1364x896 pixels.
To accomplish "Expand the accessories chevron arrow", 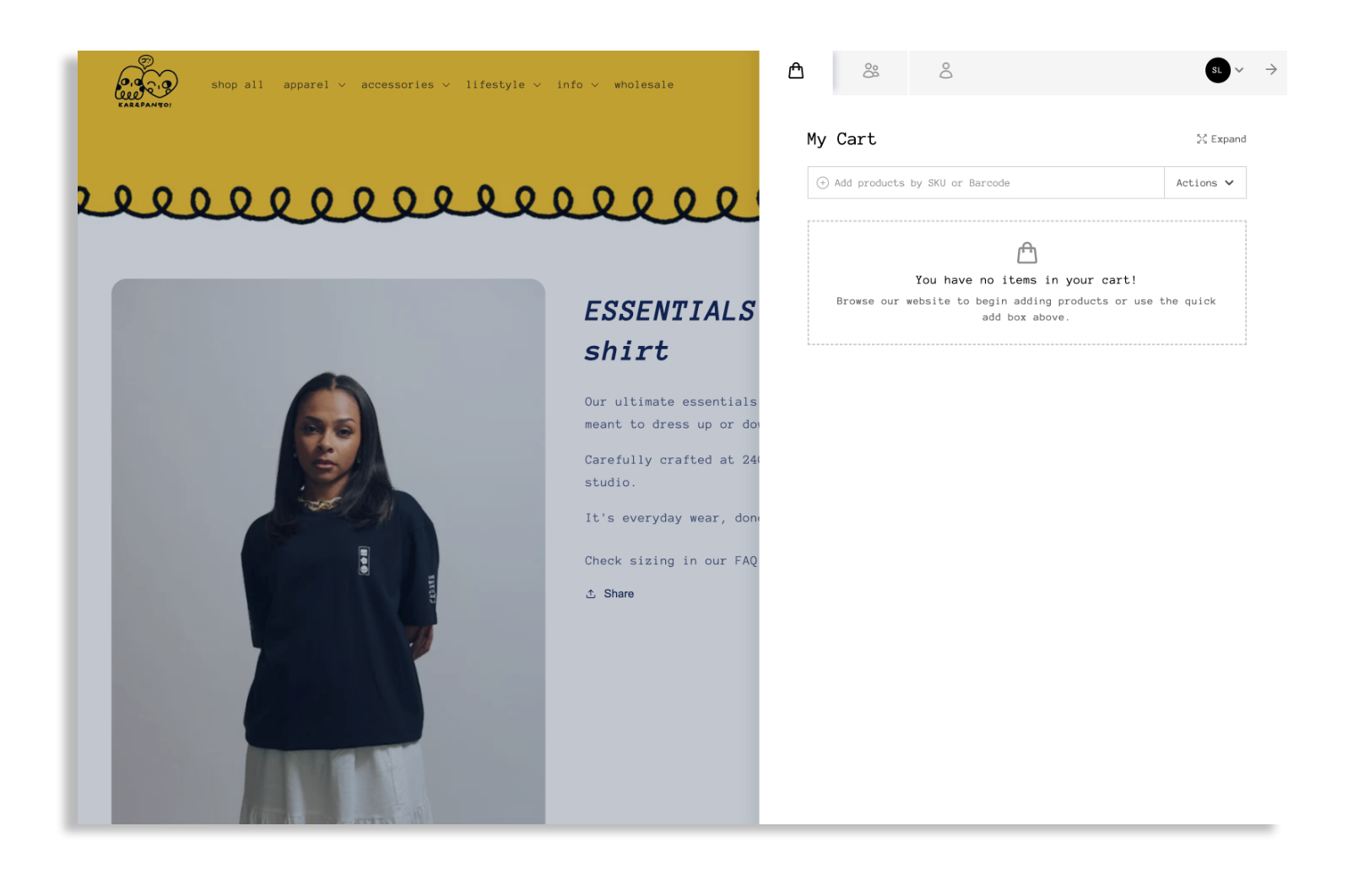I will [446, 85].
